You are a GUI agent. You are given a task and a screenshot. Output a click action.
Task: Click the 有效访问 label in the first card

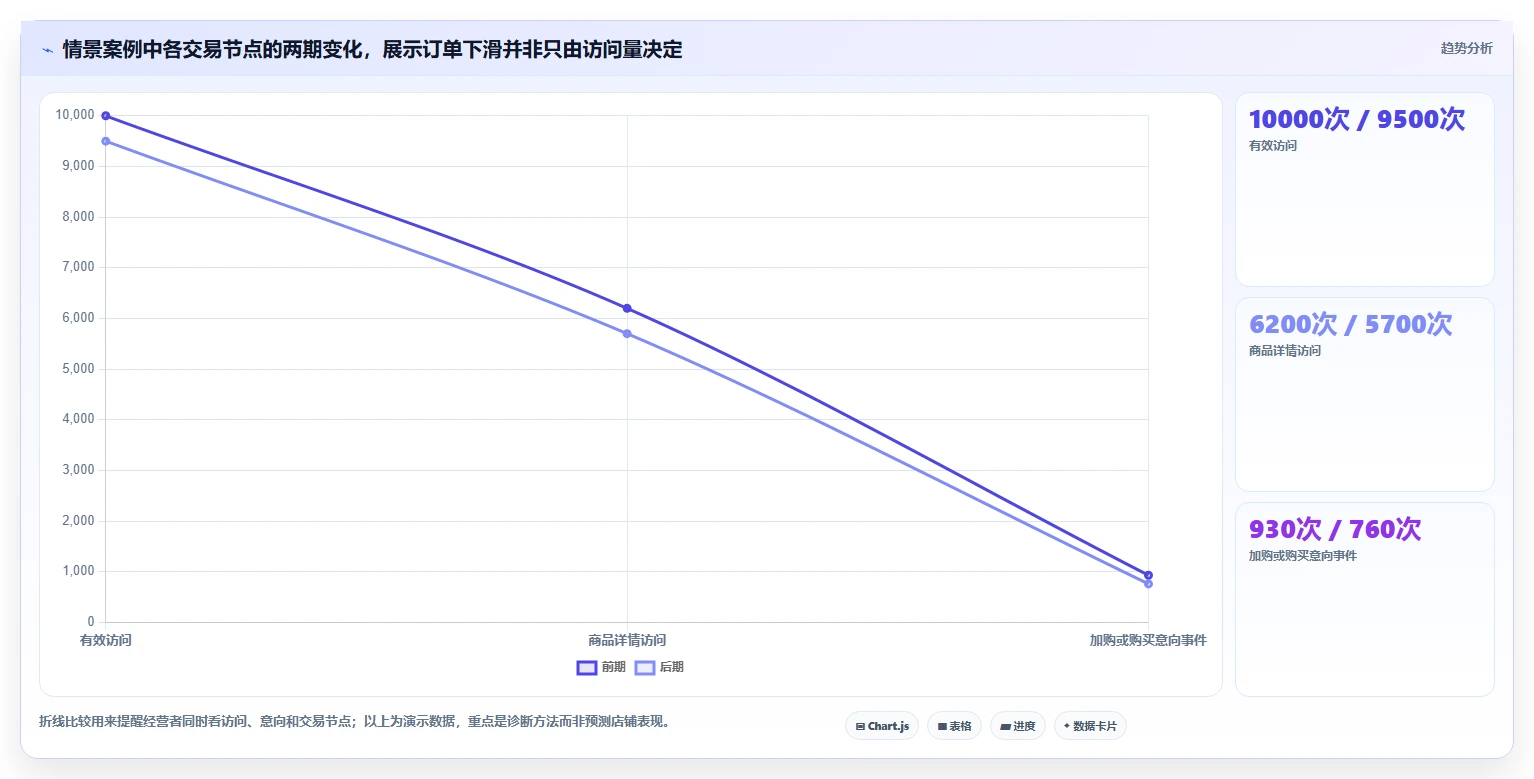coord(1273,146)
